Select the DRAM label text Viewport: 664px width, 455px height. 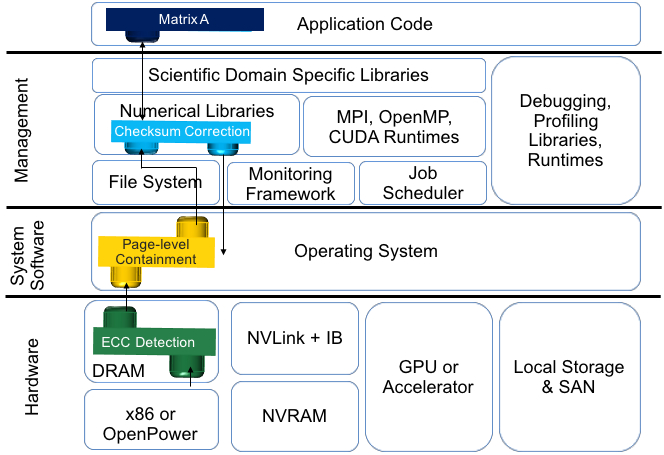[120, 370]
